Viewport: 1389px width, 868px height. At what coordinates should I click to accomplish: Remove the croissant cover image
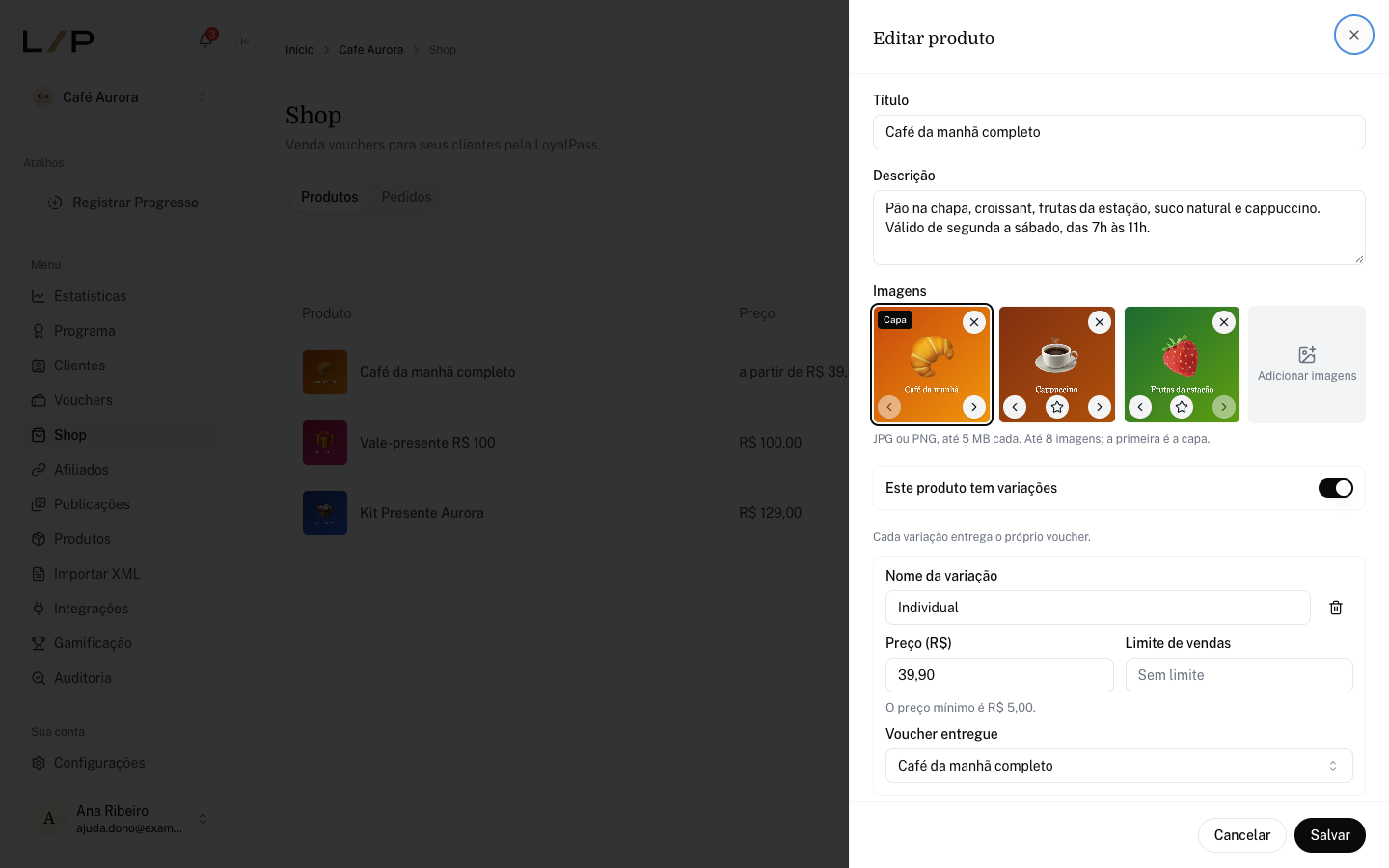974,322
